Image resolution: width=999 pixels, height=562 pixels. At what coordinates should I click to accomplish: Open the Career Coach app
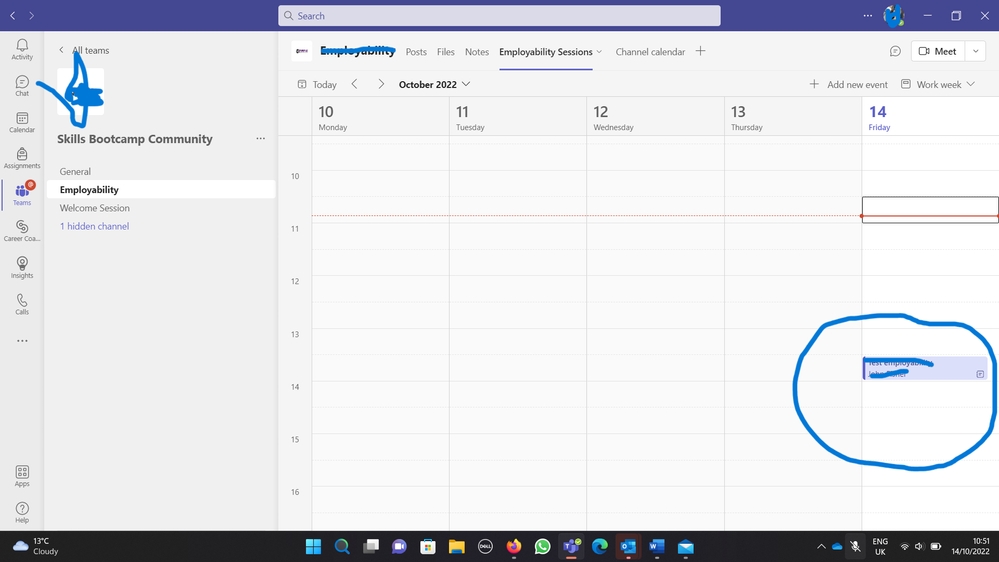pos(22,231)
